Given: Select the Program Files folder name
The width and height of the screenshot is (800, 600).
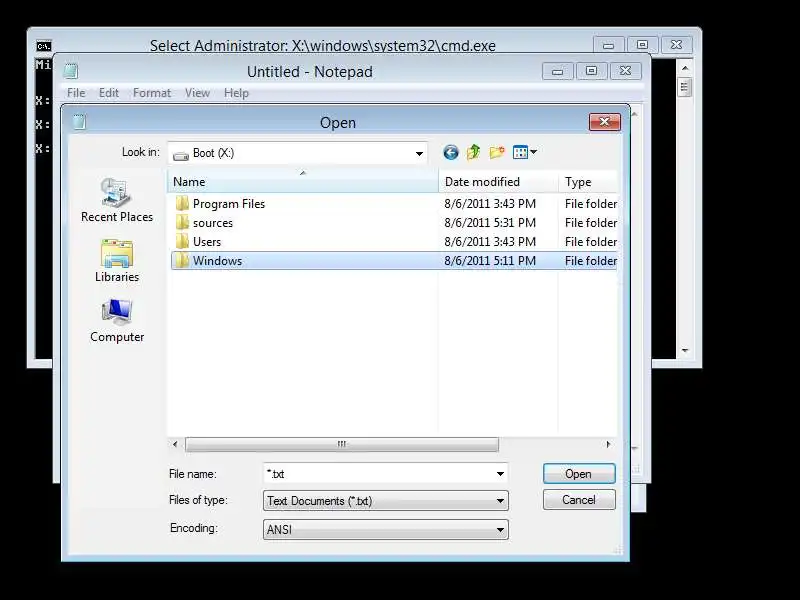Looking at the screenshot, I should (229, 204).
